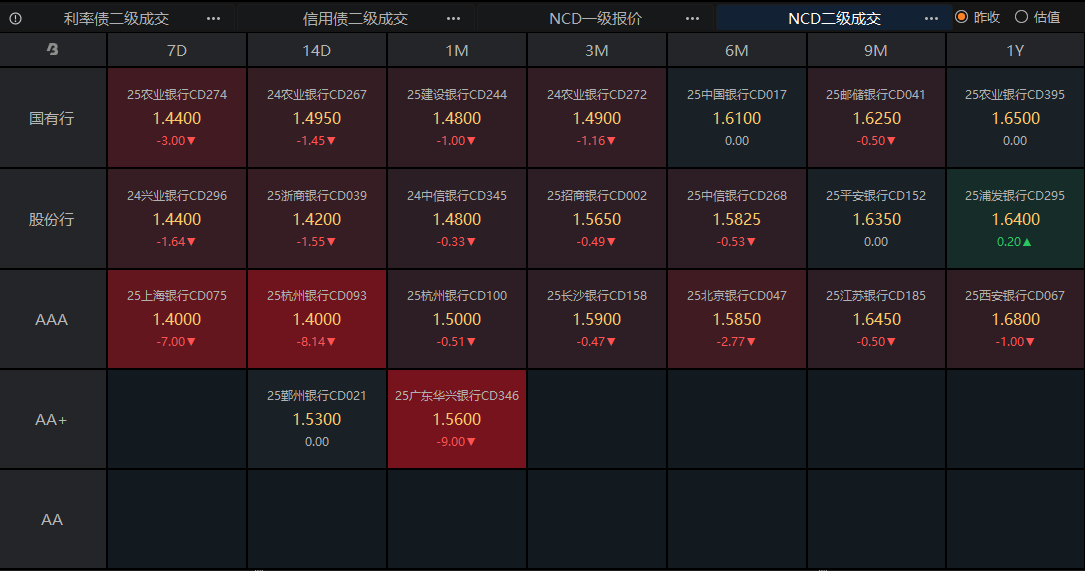Open the more menu next to NCD一级报价

click(x=692, y=19)
